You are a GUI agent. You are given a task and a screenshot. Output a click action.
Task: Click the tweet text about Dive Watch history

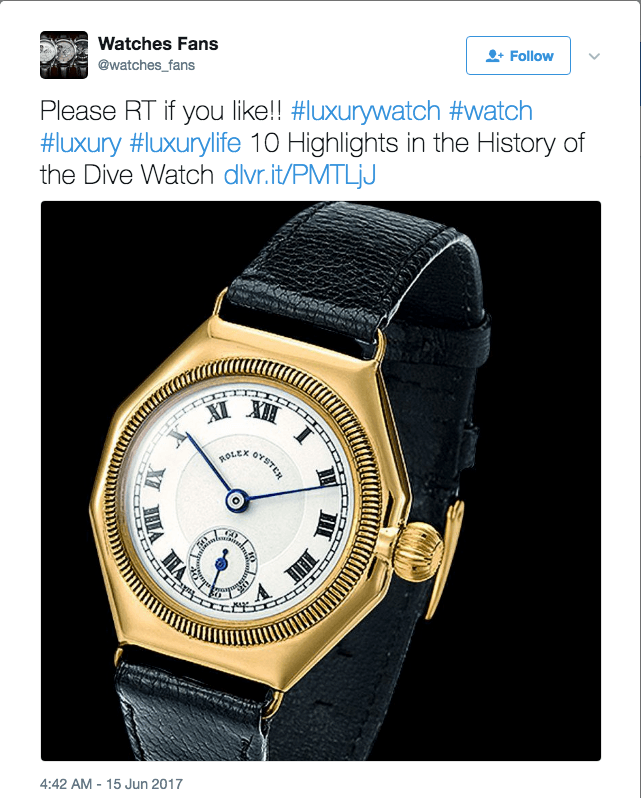coord(312,159)
